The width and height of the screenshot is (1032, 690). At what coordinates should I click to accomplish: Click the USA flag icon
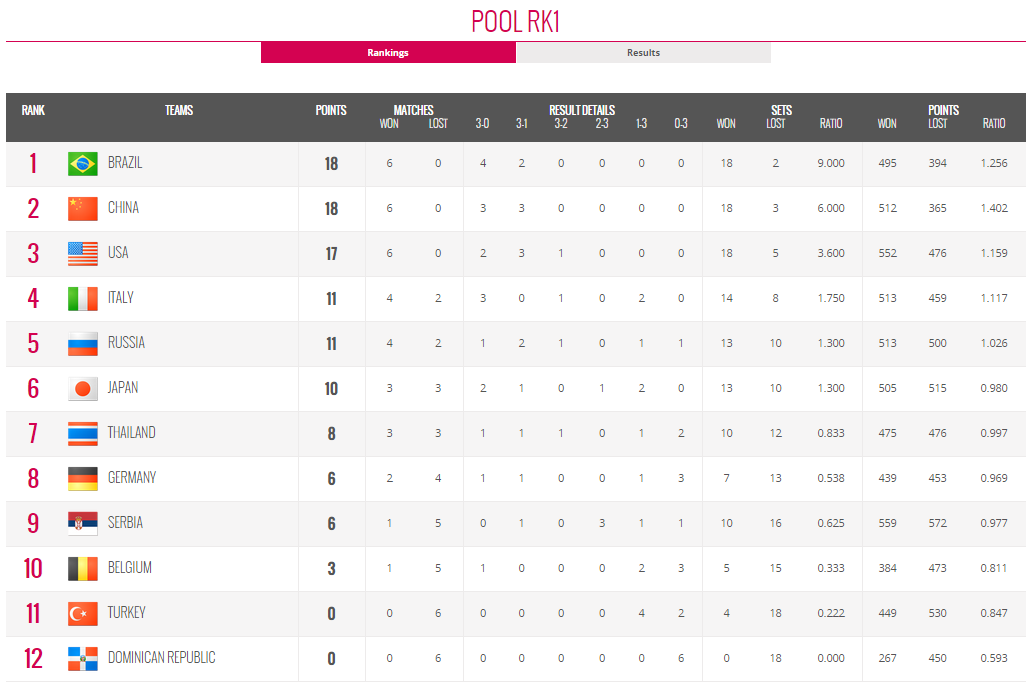tap(82, 253)
